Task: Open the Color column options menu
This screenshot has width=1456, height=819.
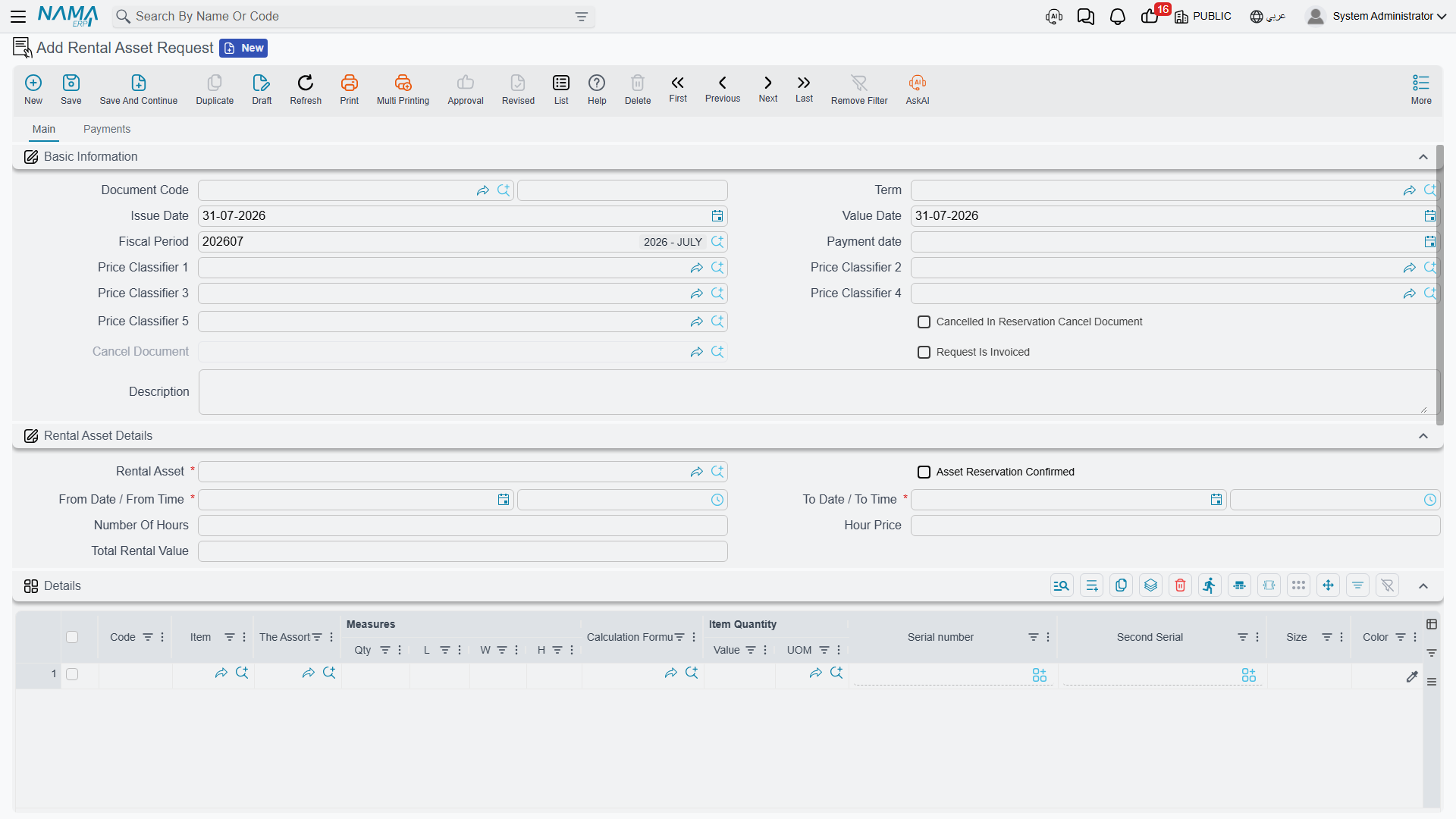Action: click(x=1415, y=638)
